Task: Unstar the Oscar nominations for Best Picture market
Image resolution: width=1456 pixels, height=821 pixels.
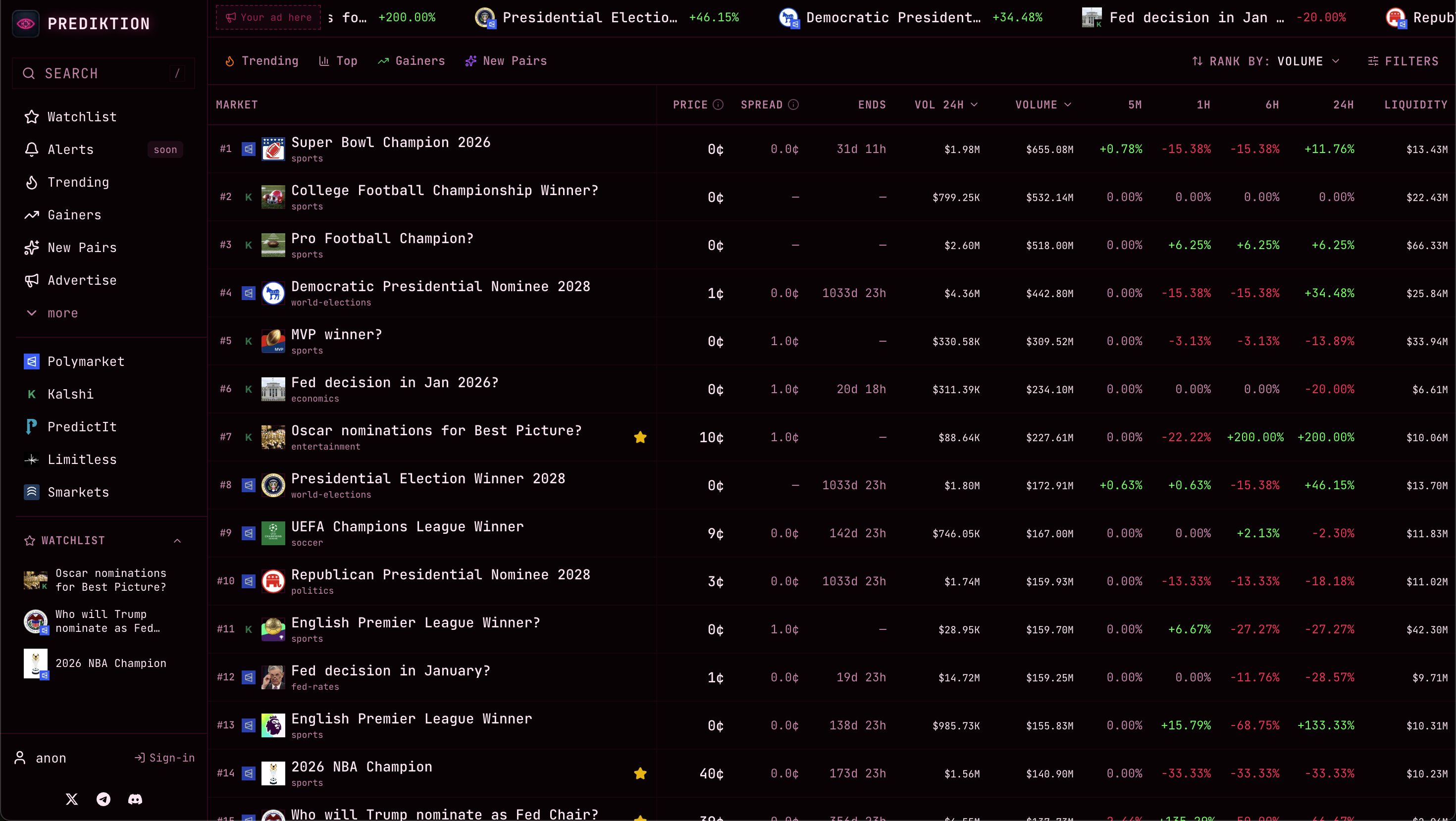Action: [640, 437]
